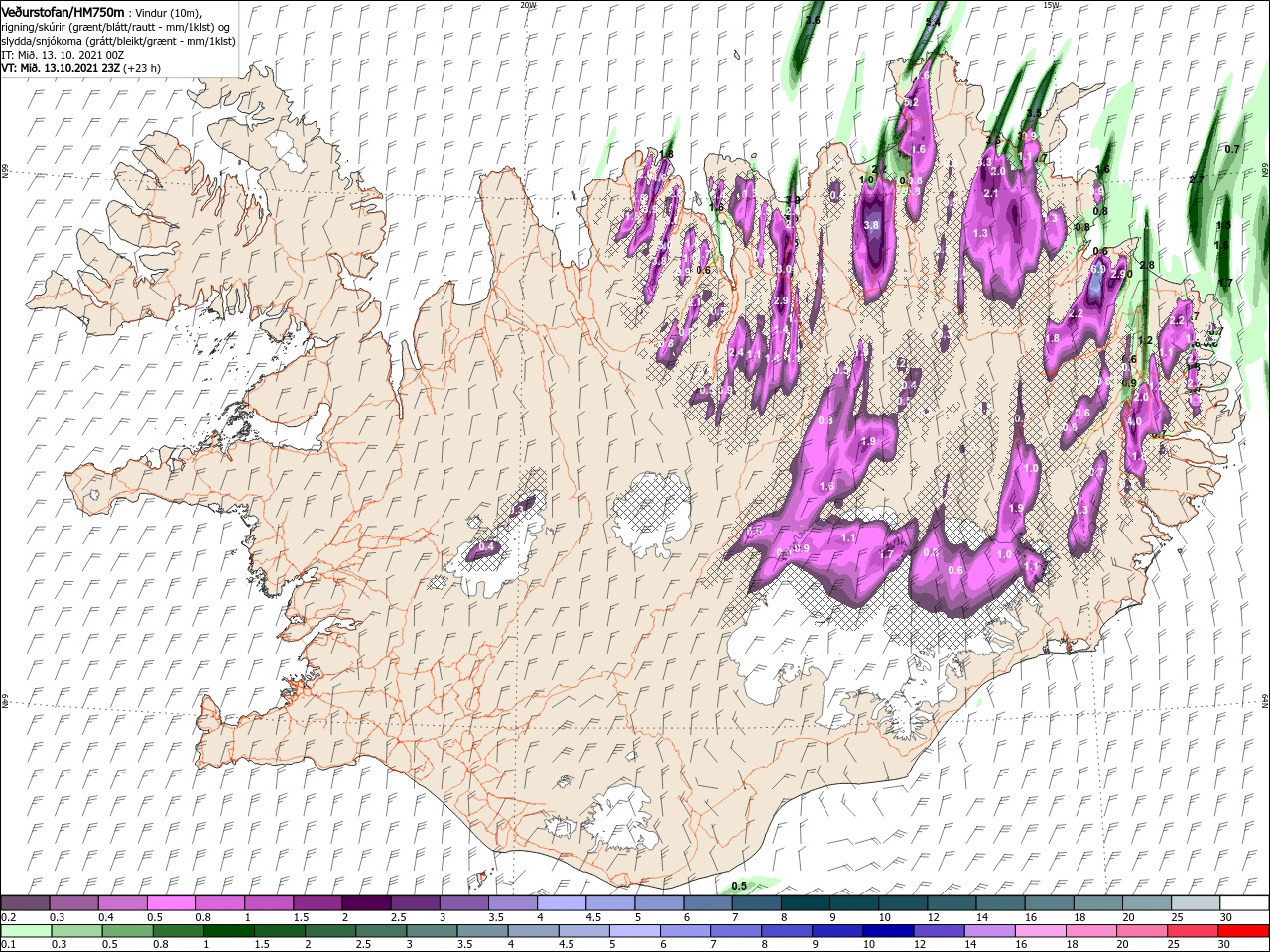Pick the dusty purple 0.2 swatch, top legend row
This screenshot has height=952, width=1270.
[x=25, y=903]
